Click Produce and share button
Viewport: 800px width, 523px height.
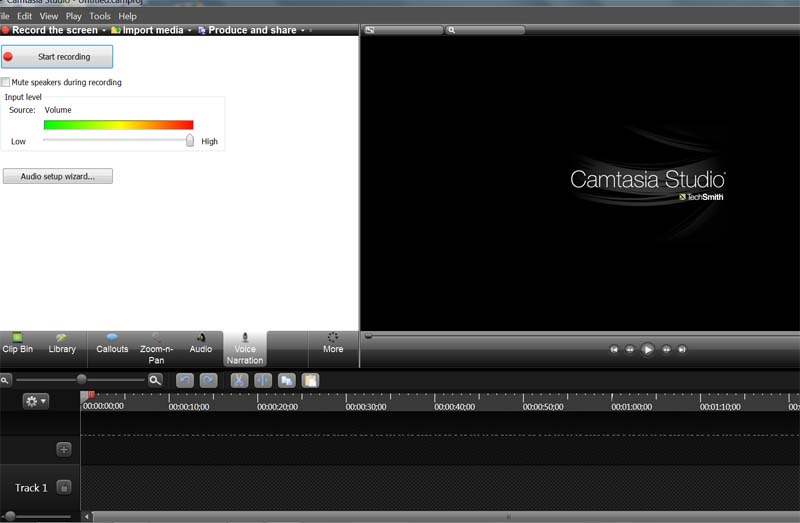point(247,30)
